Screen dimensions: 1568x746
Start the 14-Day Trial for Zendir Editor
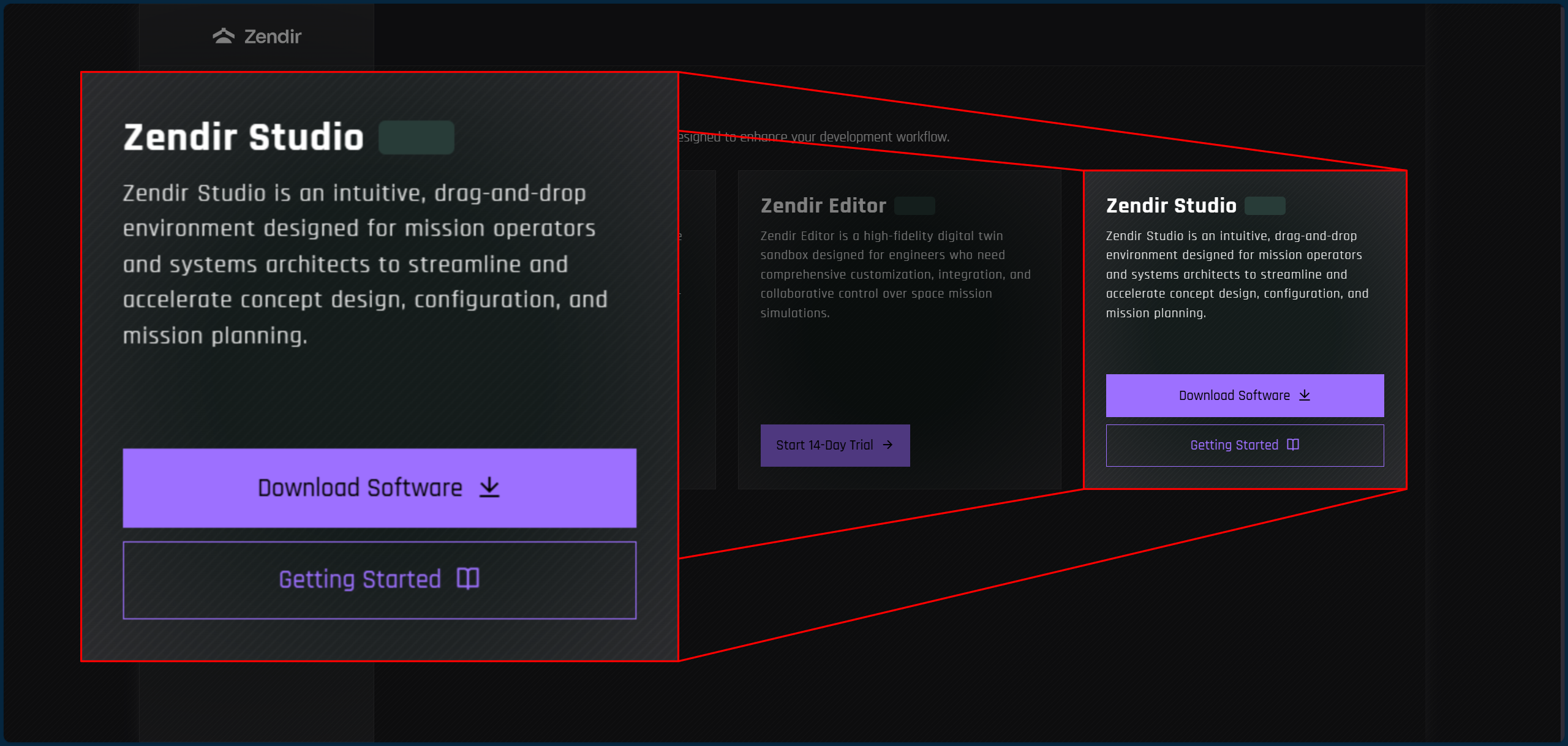[824, 445]
